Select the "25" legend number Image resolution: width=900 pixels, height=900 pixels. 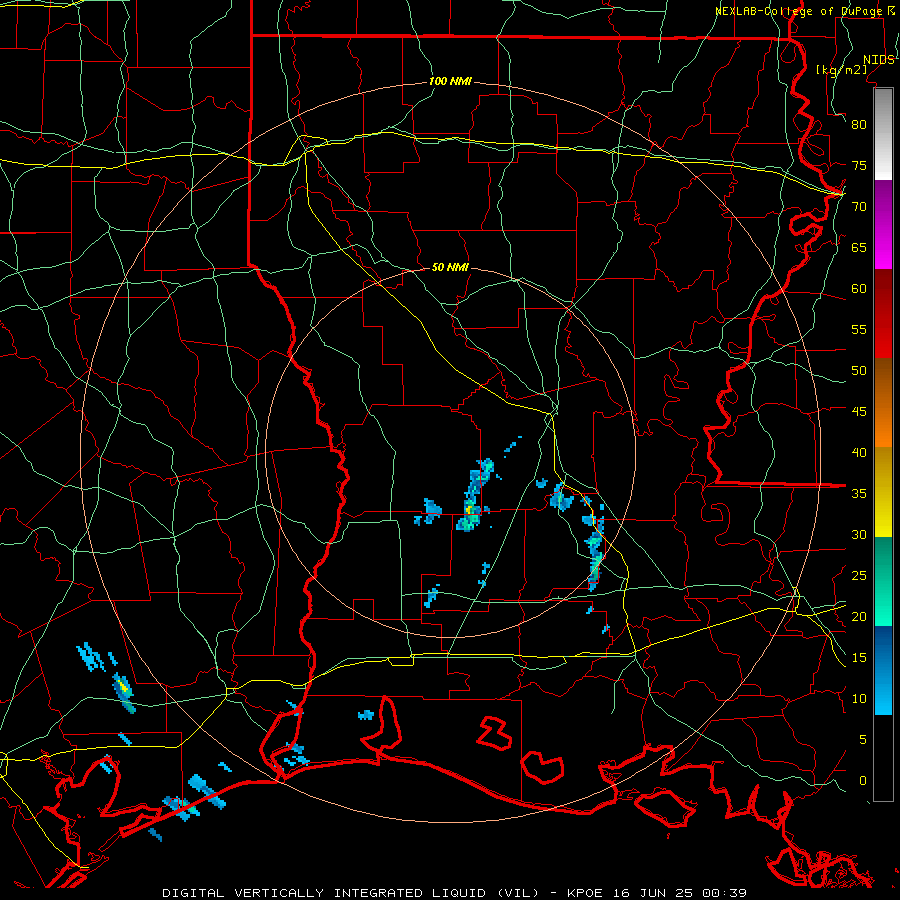pos(859,576)
